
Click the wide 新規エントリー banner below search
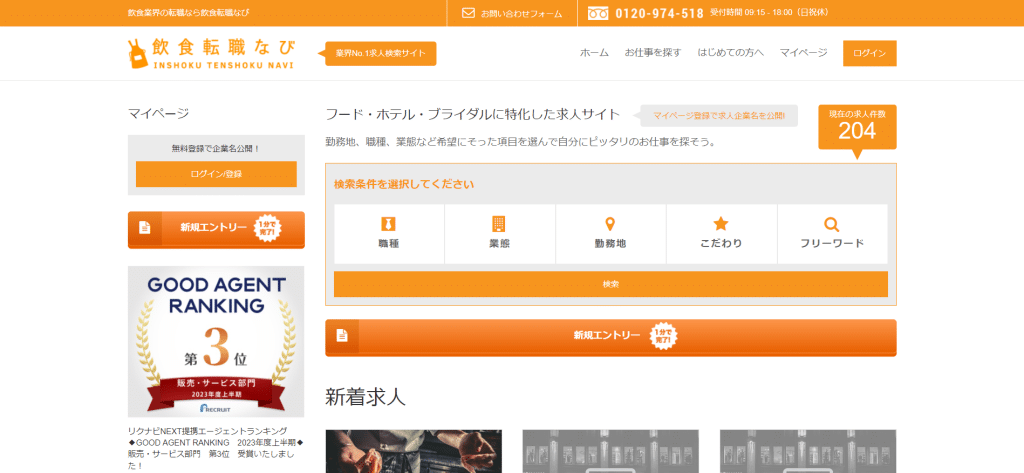point(610,337)
